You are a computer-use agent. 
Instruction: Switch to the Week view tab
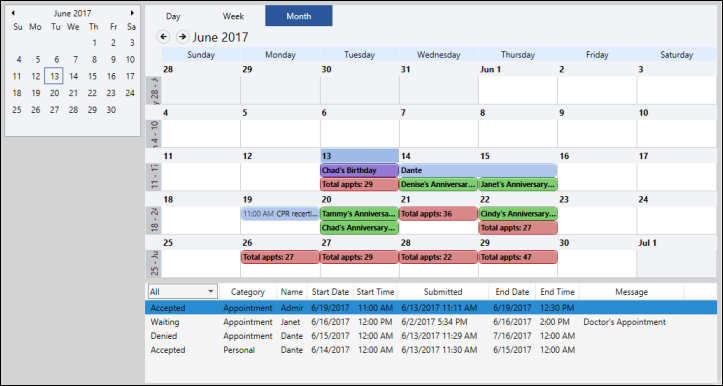click(x=233, y=16)
